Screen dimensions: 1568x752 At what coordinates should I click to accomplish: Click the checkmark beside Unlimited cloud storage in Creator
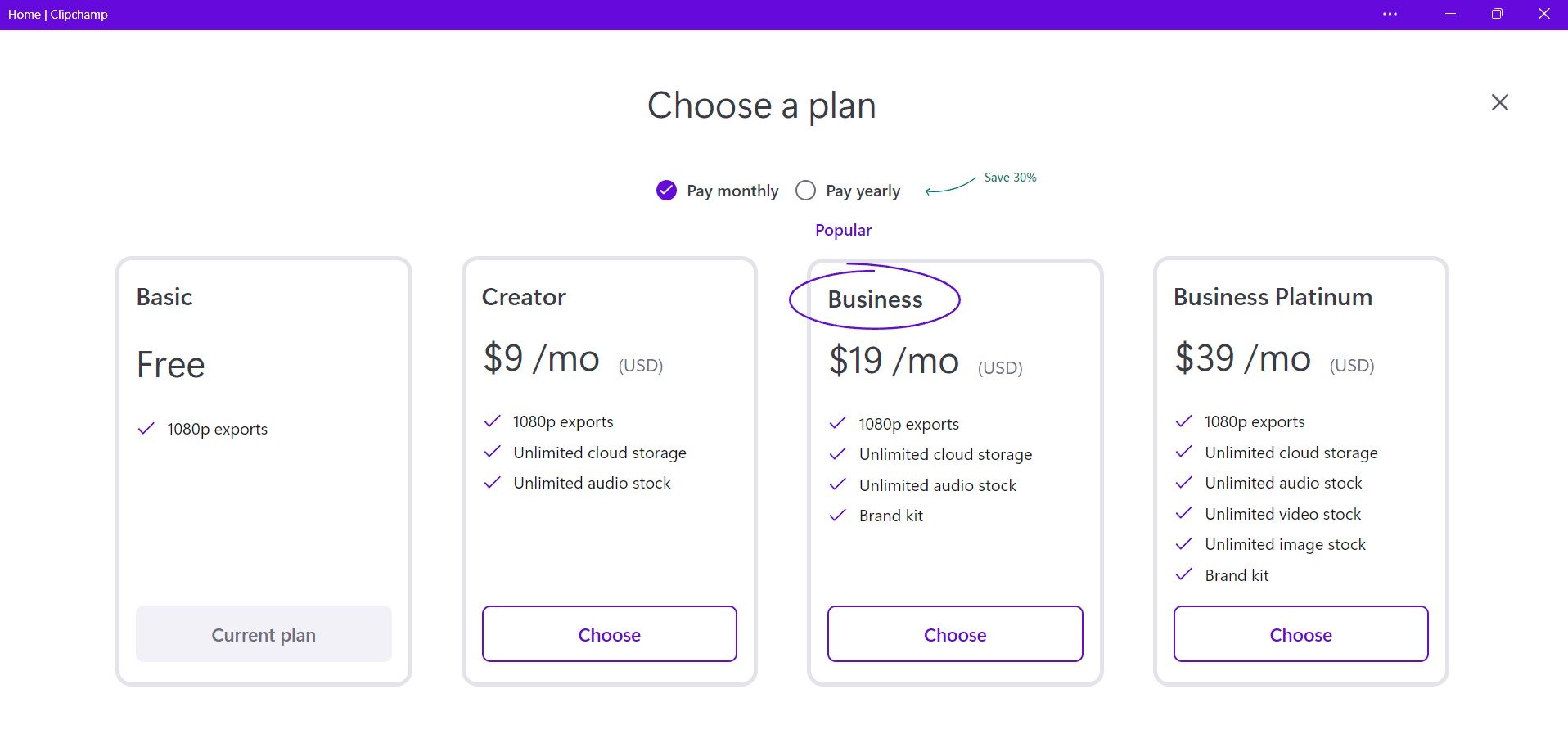point(492,451)
